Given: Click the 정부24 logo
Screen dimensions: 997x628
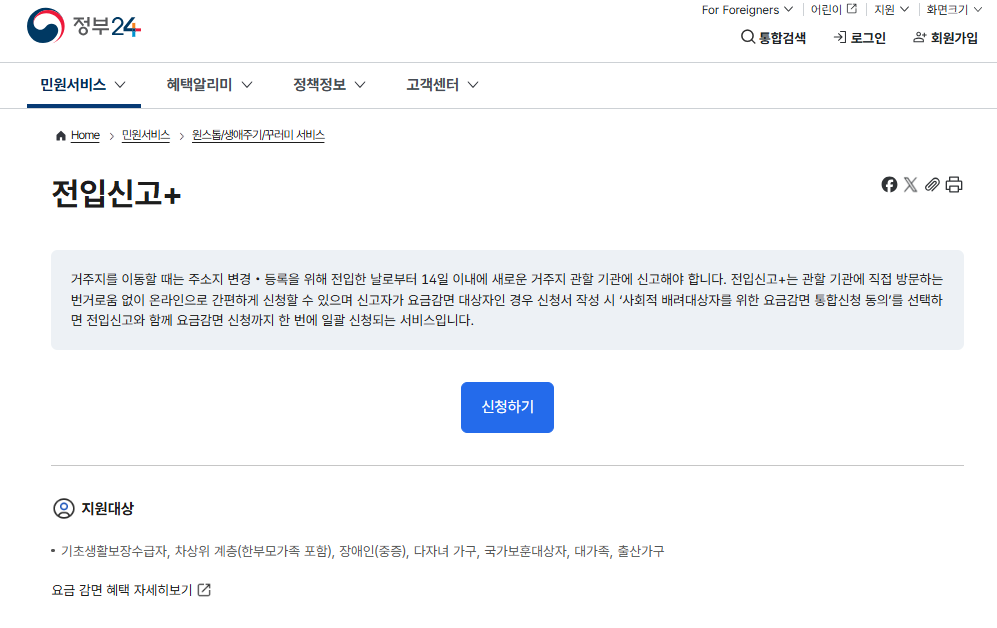Looking at the screenshot, I should point(83,25).
